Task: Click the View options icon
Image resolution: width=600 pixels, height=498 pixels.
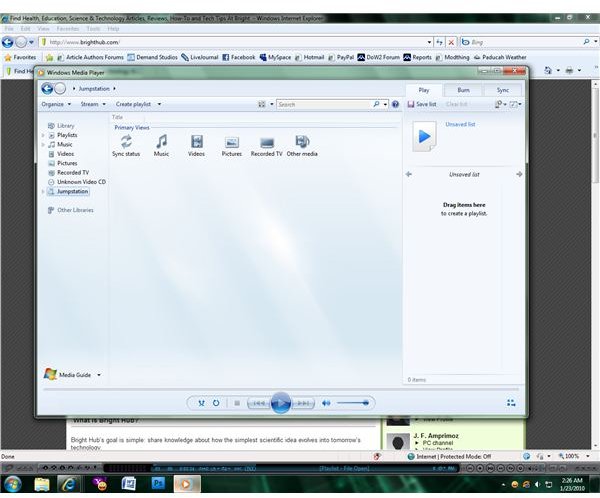Action: tap(262, 104)
